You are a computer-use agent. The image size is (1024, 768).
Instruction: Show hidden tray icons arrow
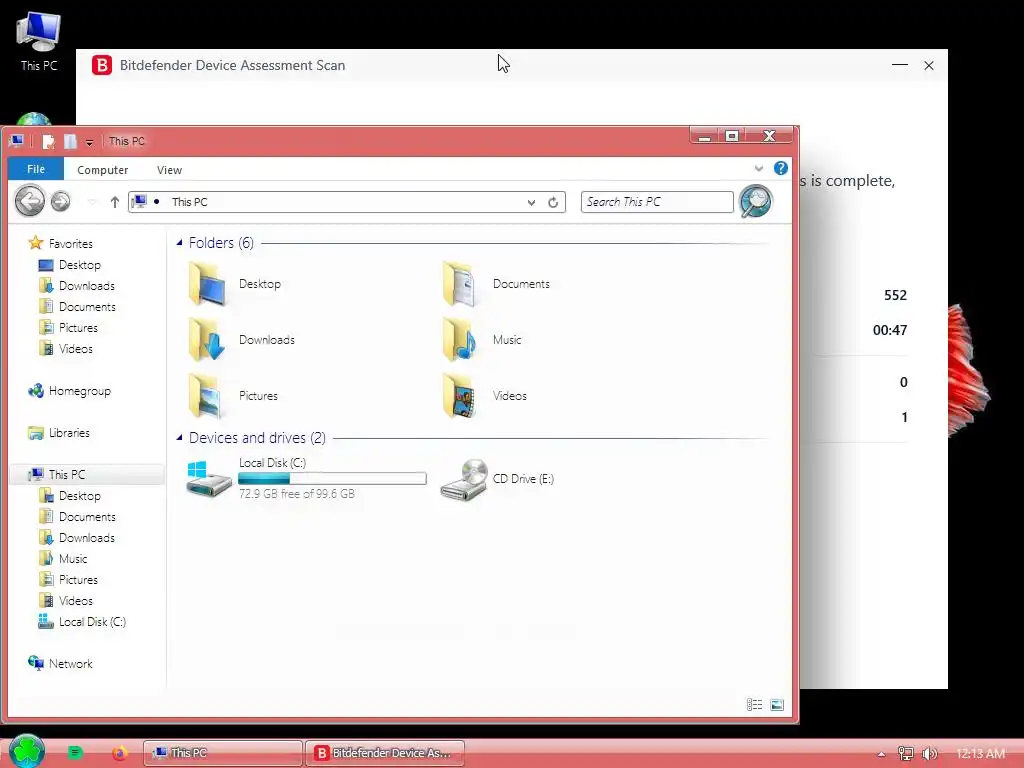tap(881, 754)
